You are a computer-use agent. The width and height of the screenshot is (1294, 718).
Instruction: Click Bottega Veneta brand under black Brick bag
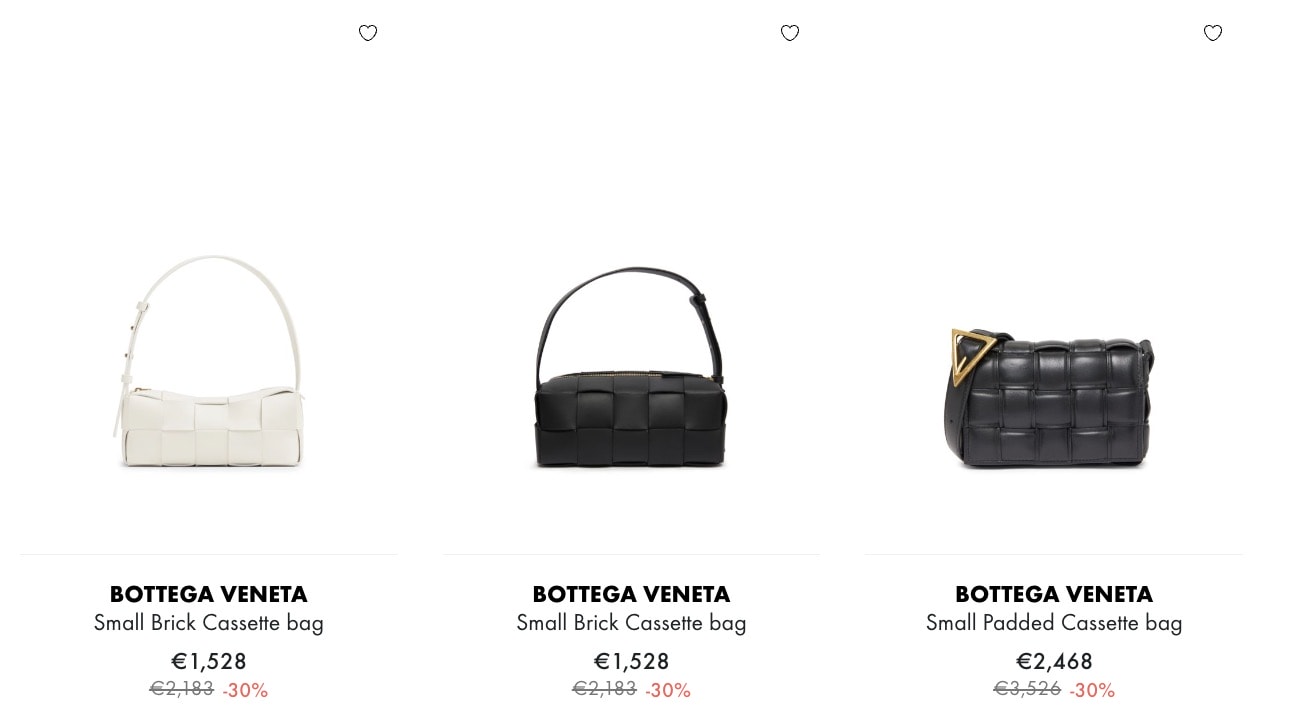point(631,594)
